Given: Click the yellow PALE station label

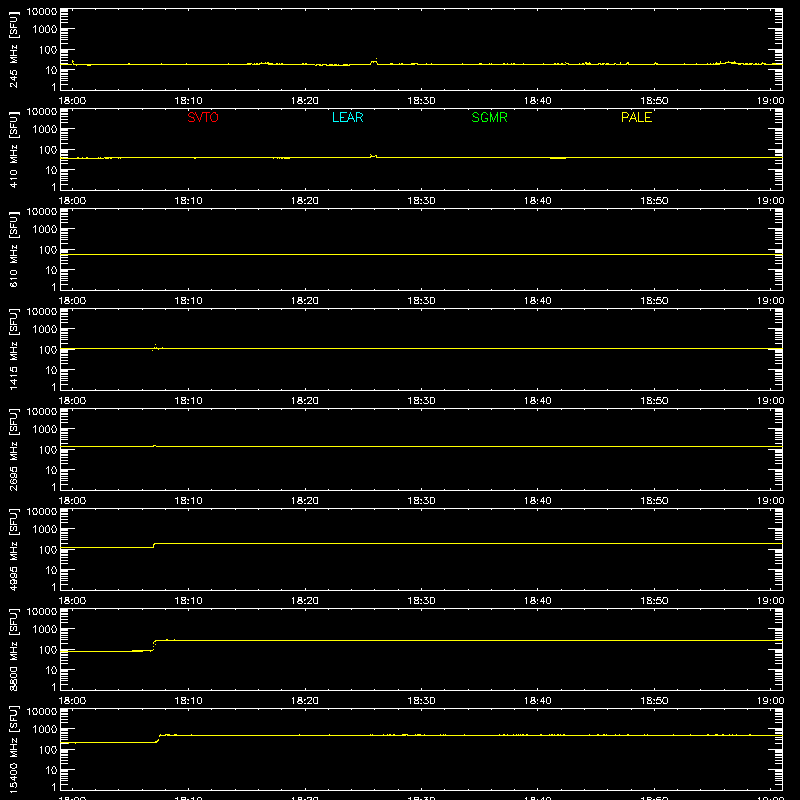Looking at the screenshot, I should point(636,117).
